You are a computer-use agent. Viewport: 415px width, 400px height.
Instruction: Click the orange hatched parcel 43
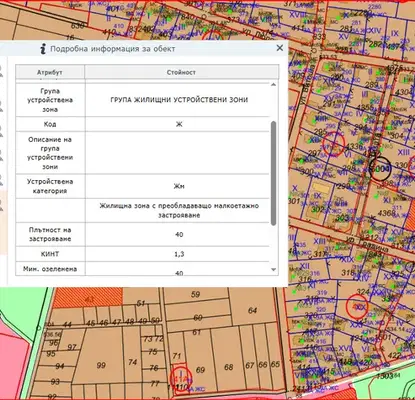[x=88, y=298]
